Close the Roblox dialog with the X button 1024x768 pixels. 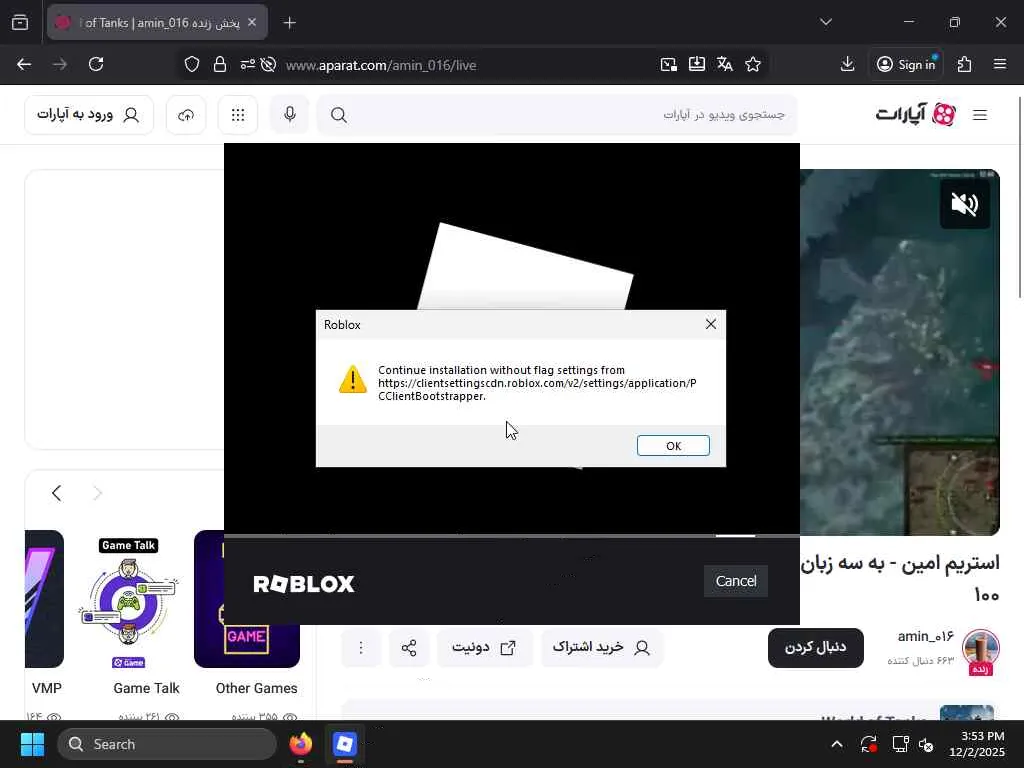click(711, 325)
